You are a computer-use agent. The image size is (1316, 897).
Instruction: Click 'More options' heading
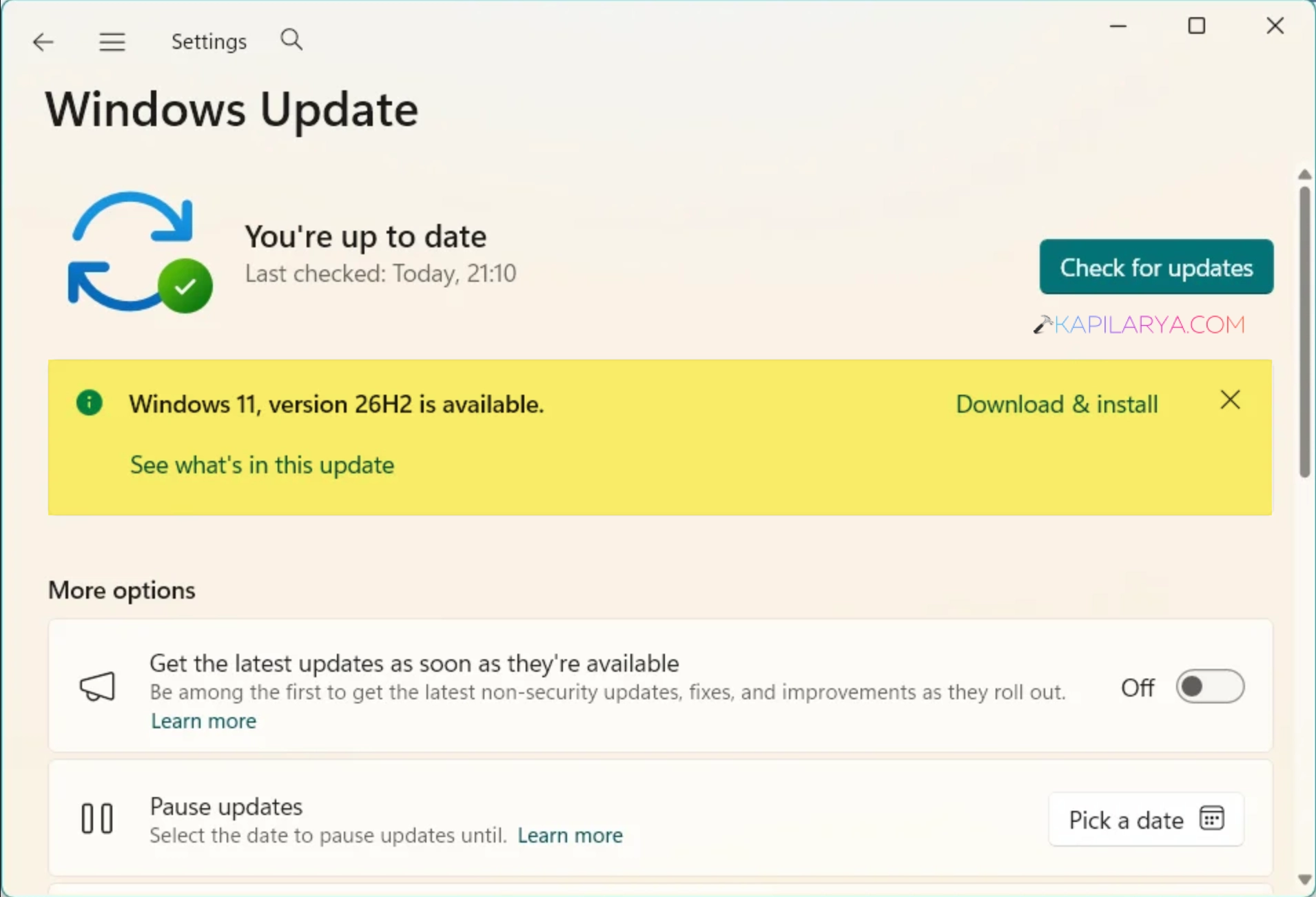122,590
